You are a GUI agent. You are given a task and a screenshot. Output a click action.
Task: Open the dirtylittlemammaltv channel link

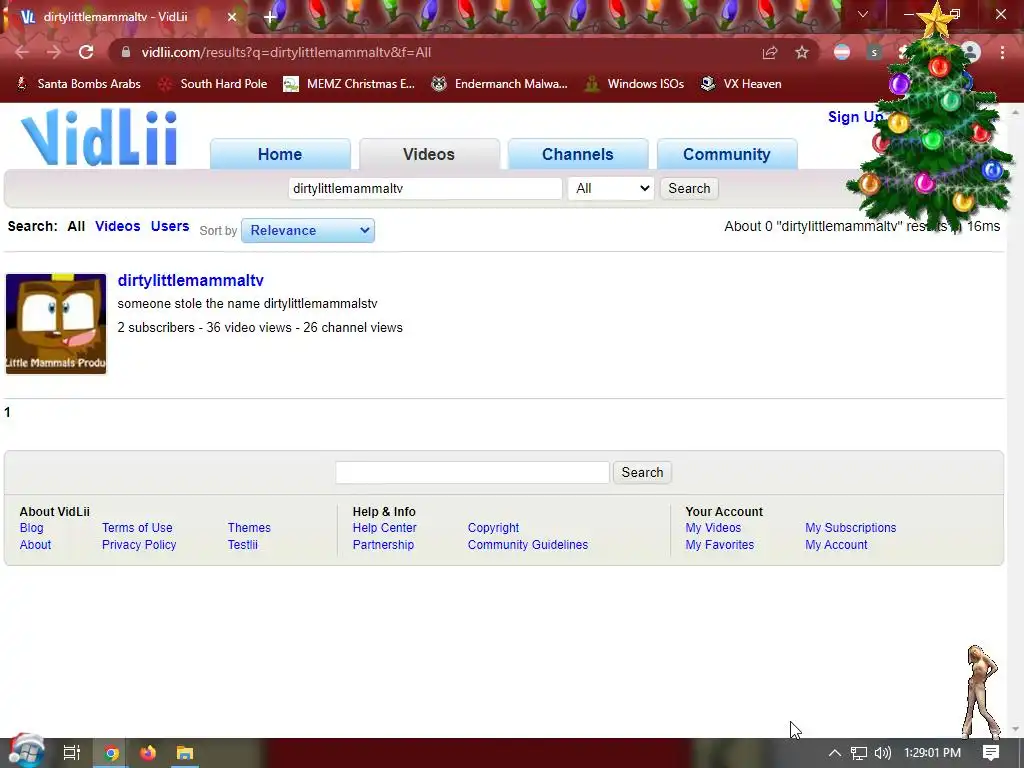point(191,280)
